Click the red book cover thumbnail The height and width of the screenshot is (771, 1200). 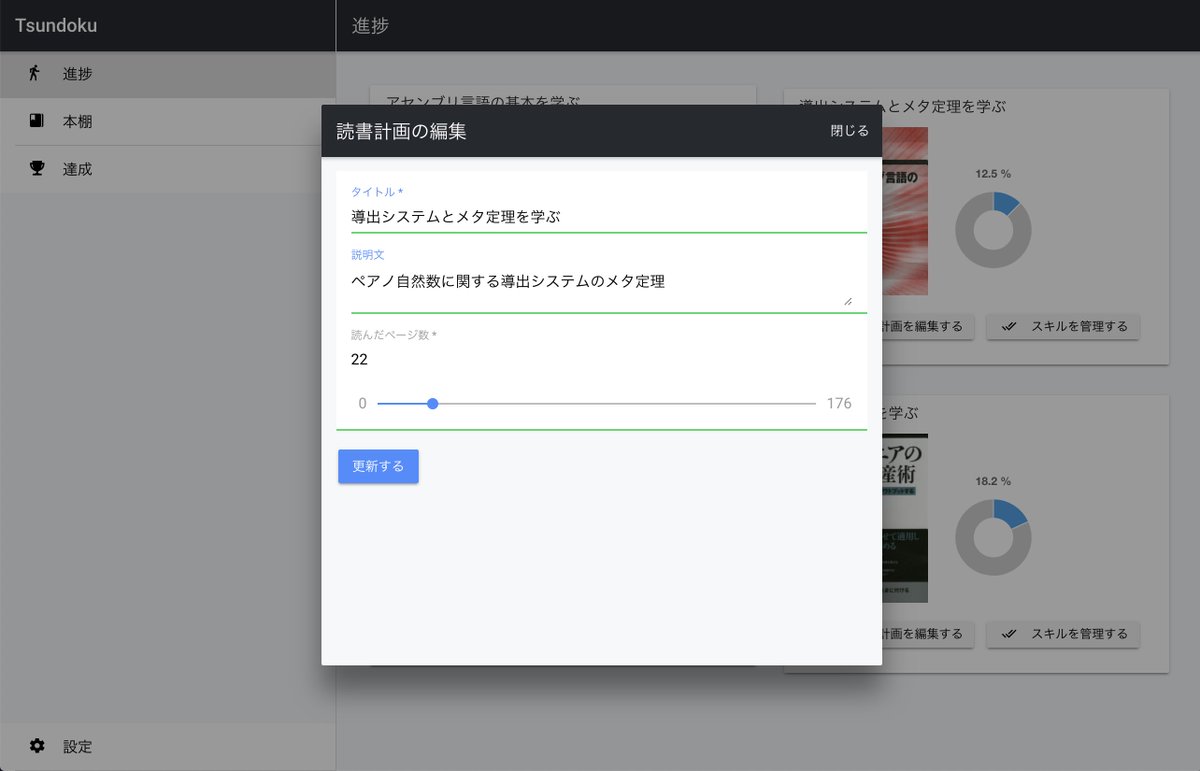[x=905, y=211]
